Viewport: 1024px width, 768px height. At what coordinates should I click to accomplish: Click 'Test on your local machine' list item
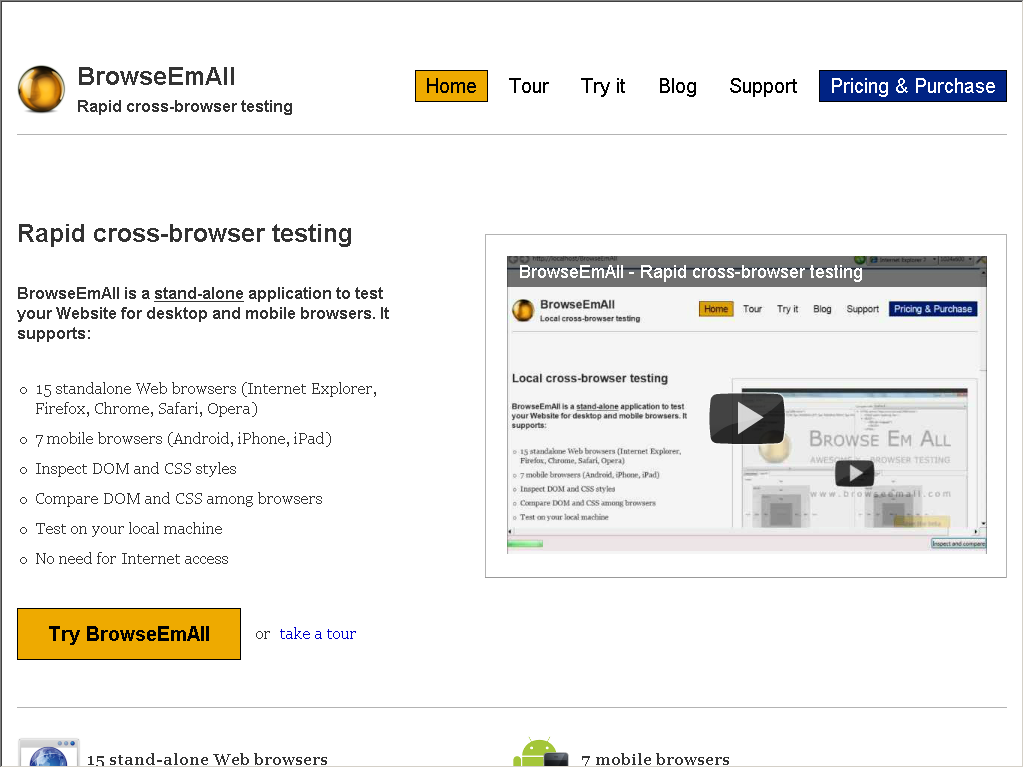[129, 529]
